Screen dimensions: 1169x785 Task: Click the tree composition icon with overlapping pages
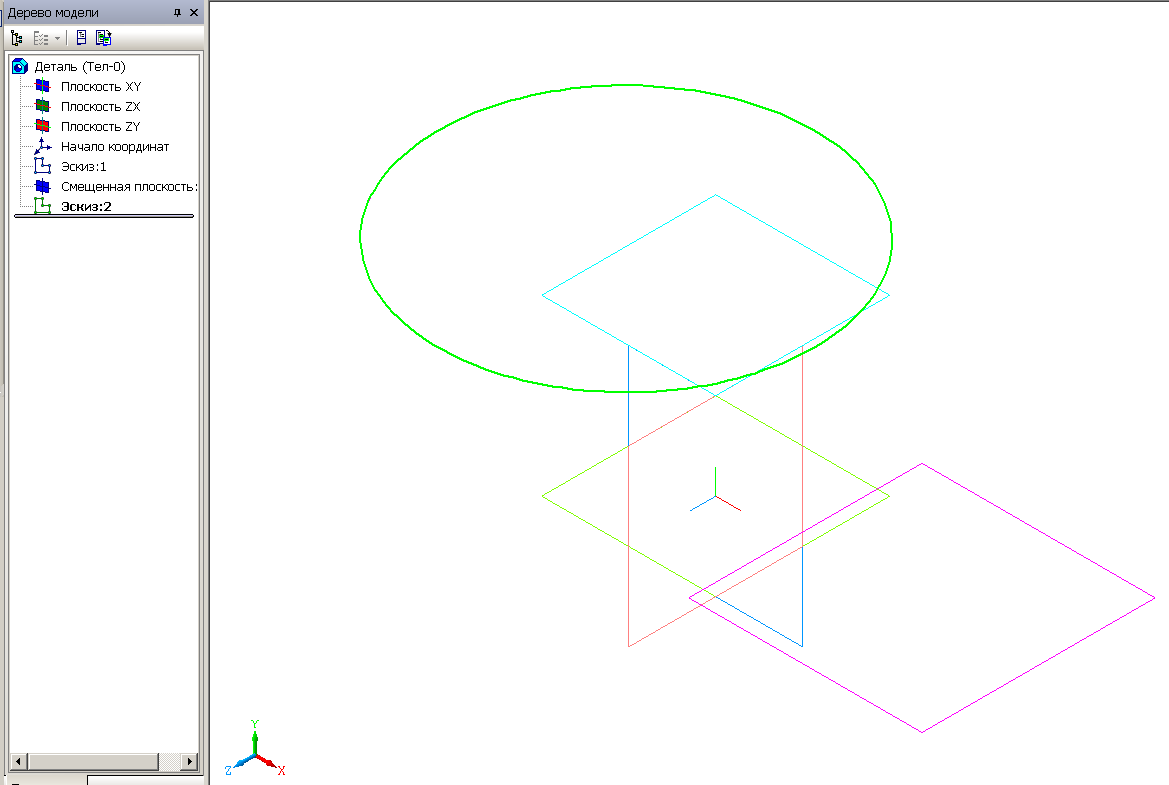pyautogui.click(x=103, y=37)
